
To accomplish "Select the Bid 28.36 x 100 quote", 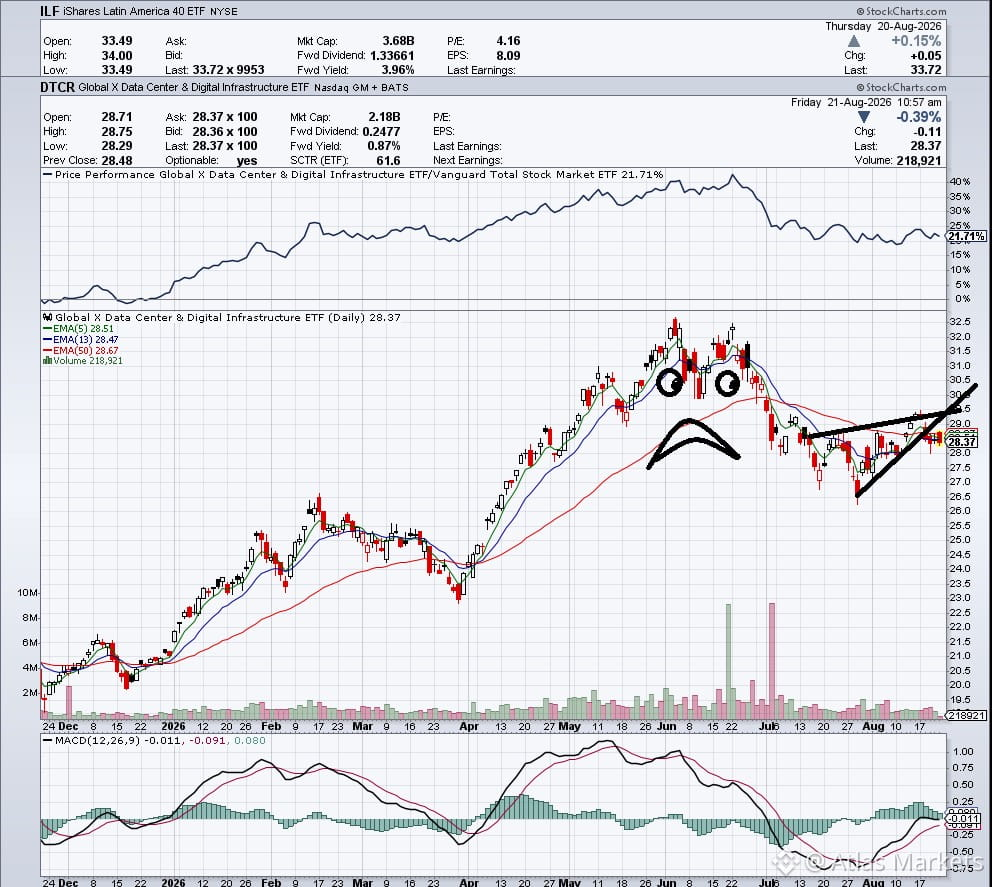I will pyautogui.click(x=225, y=132).
